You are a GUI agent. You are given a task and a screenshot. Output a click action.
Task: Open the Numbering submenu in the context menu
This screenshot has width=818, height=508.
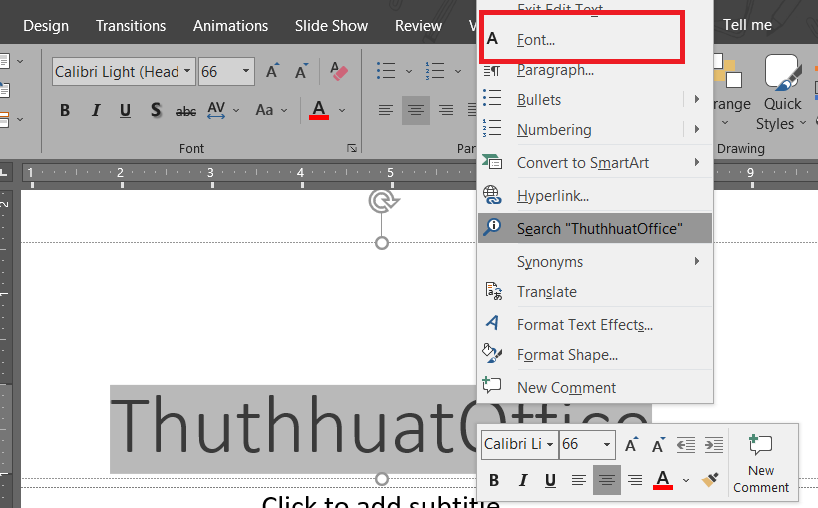tap(595, 129)
